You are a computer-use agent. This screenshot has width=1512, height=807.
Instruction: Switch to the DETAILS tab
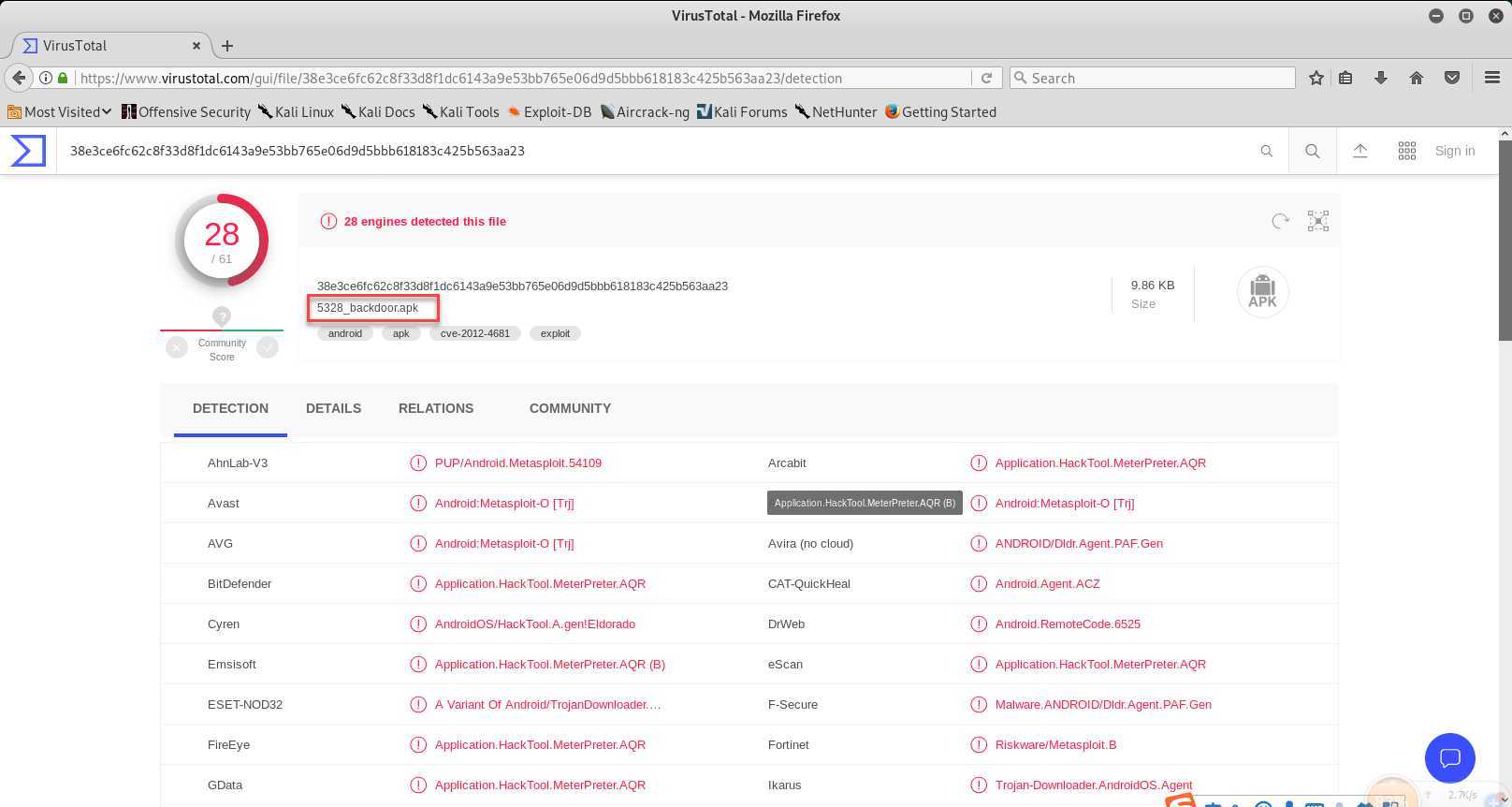click(333, 408)
